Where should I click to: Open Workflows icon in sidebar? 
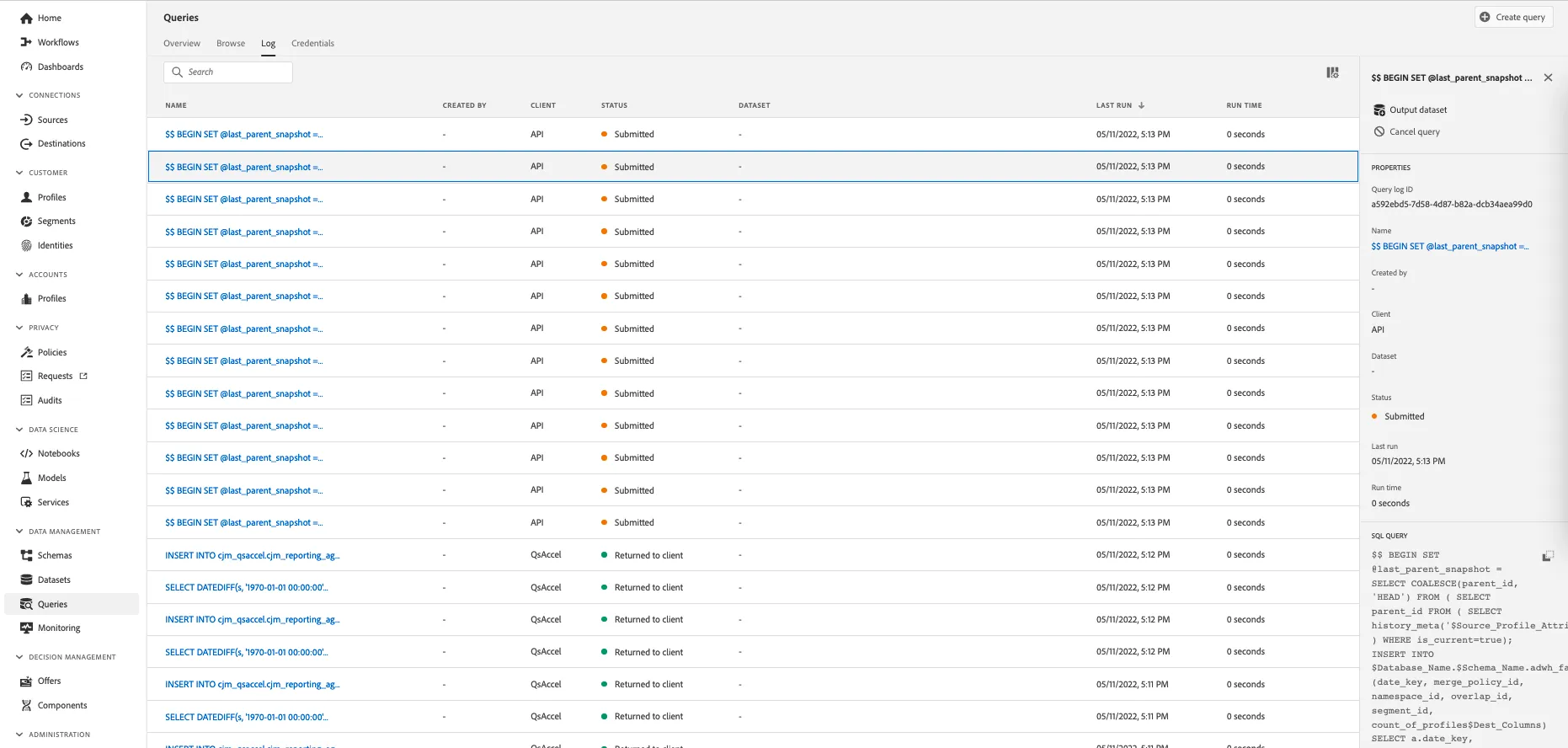[x=26, y=42]
